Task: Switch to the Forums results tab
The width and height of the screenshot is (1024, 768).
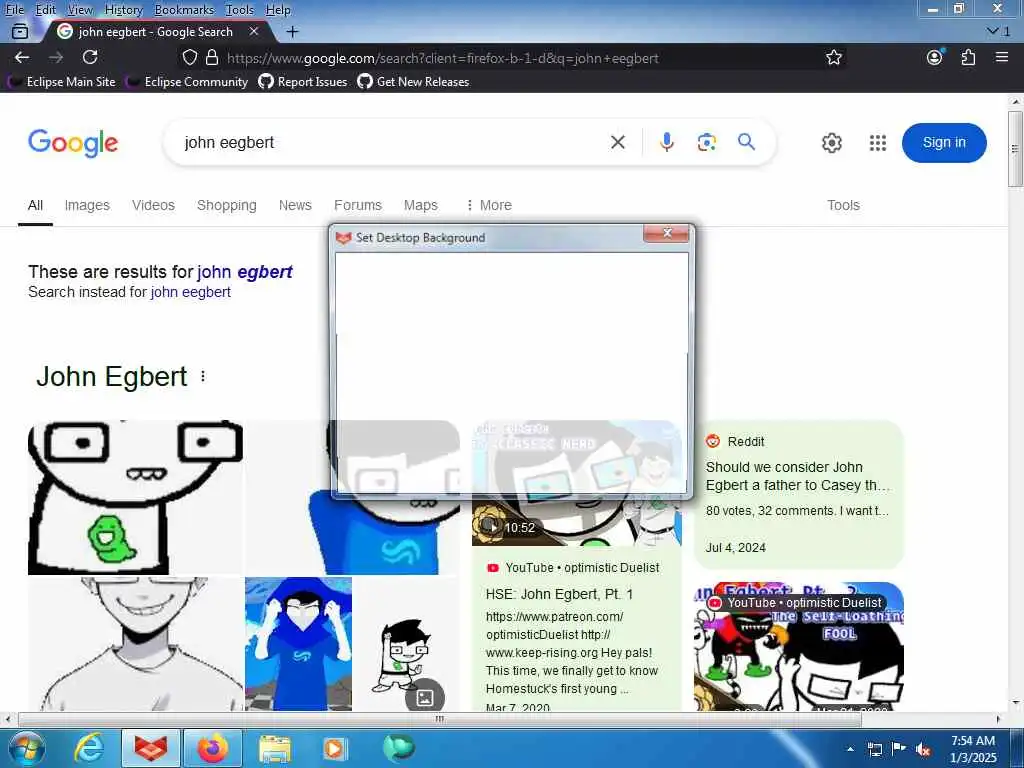Action: tap(358, 205)
